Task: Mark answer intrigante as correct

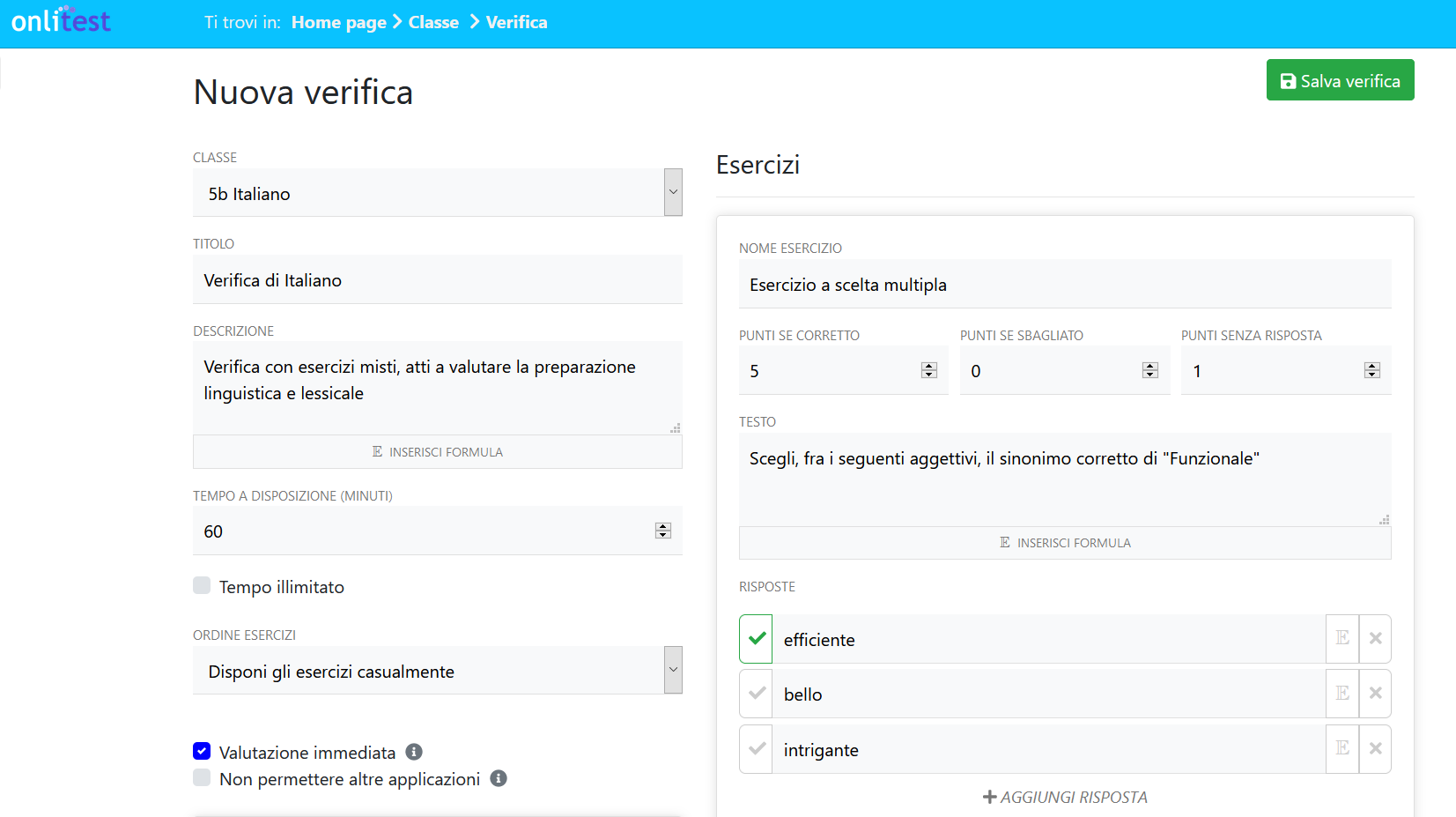Action: (x=756, y=749)
